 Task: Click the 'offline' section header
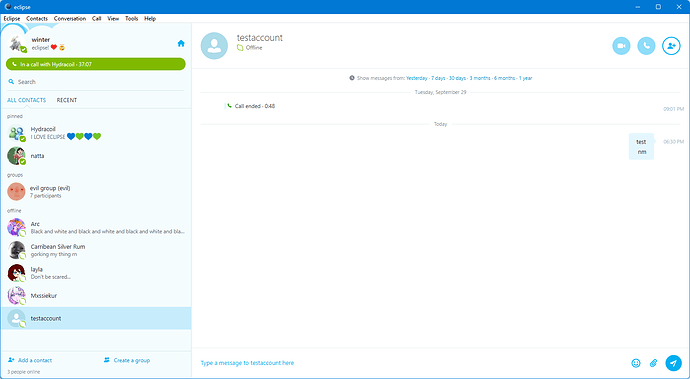point(14,210)
